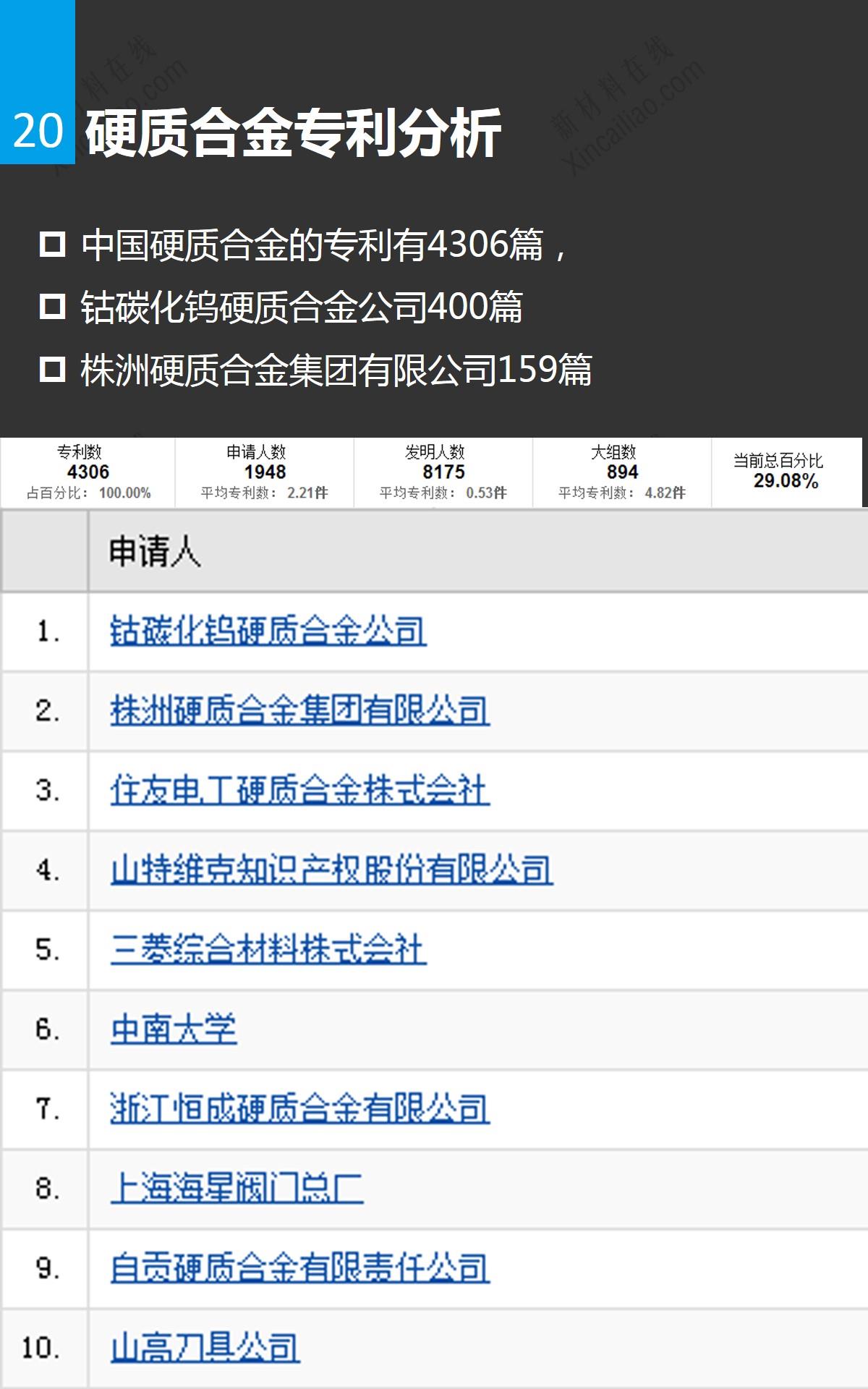Click the square bullet before 中国硬质合金的专利有4306篇

tap(52, 245)
